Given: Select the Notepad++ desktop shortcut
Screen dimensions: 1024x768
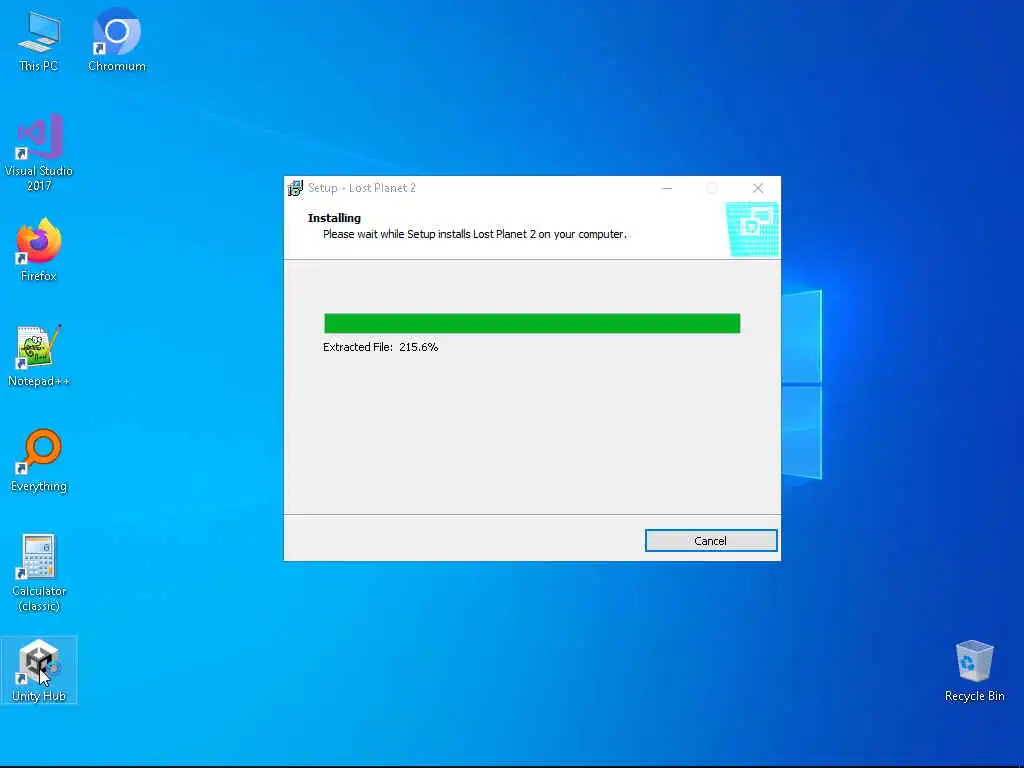Looking at the screenshot, I should pyautogui.click(x=39, y=356).
